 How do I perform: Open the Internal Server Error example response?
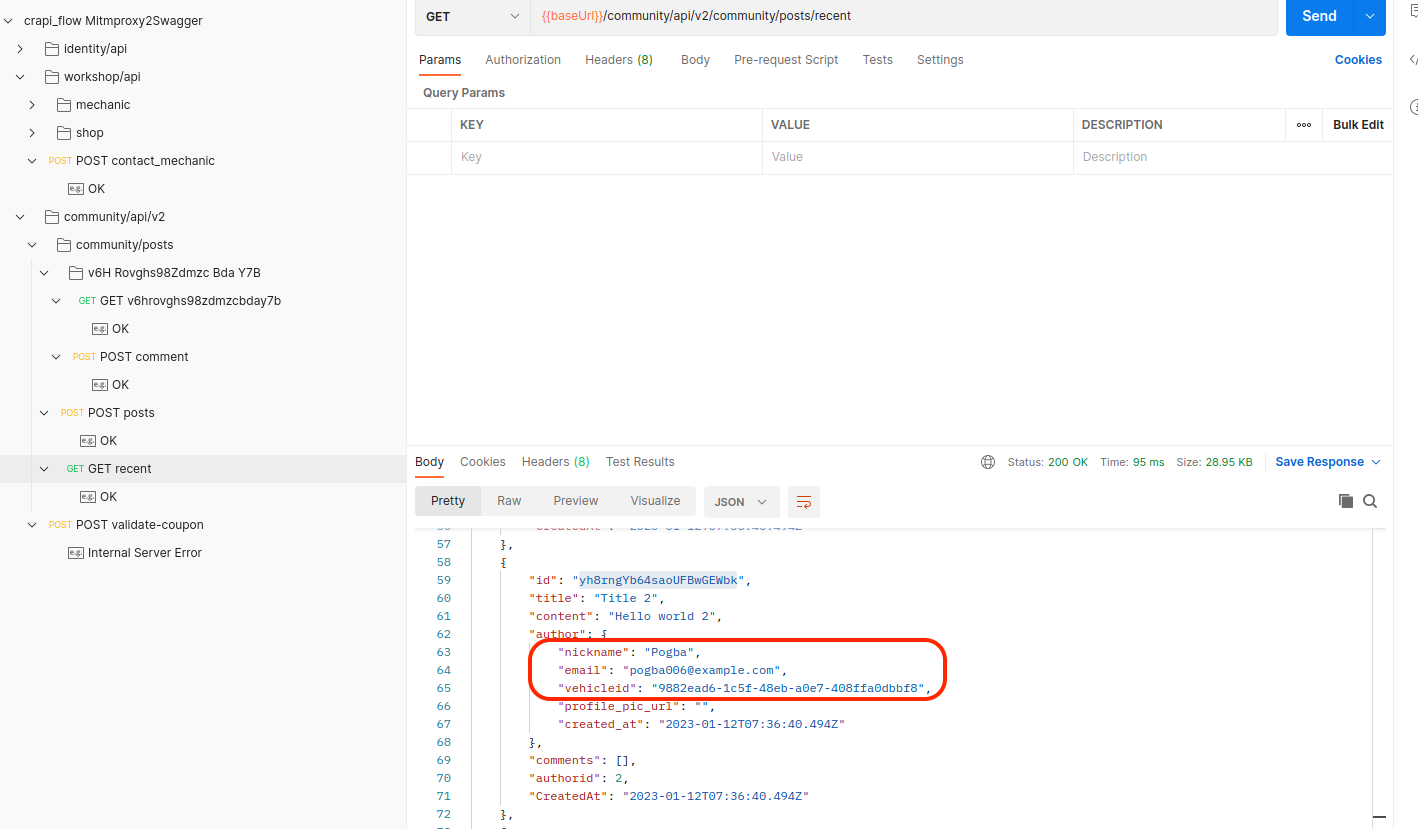[144, 553]
